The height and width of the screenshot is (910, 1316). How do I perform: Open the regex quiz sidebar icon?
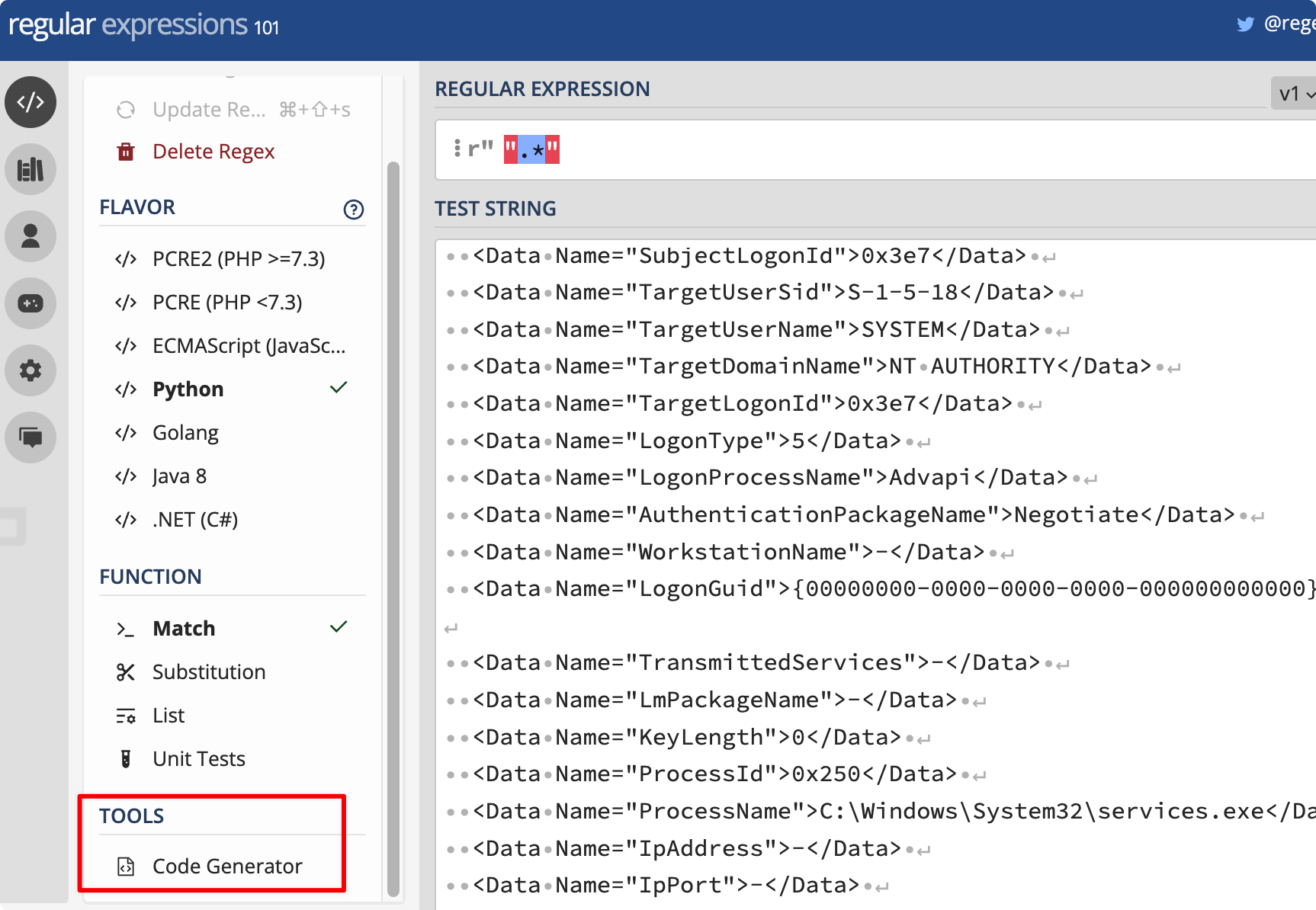(30, 303)
